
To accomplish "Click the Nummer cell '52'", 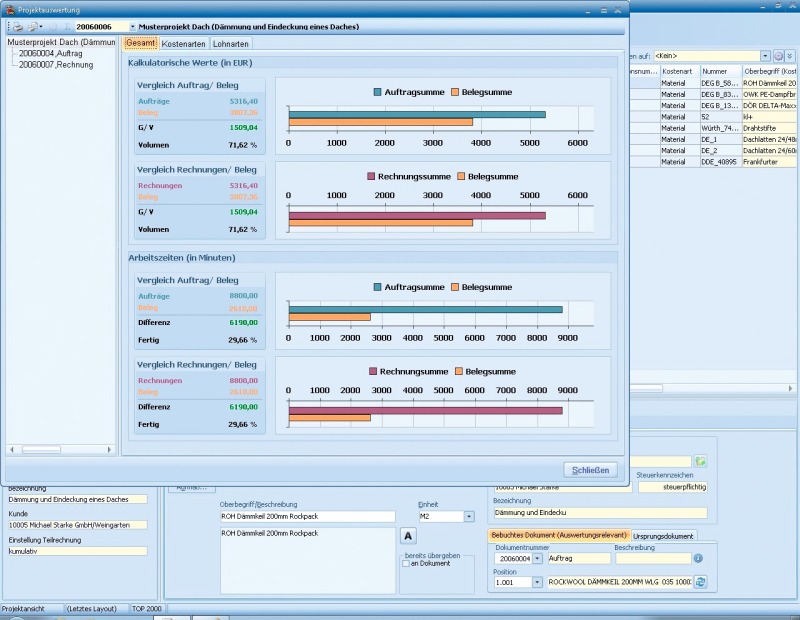I will click(x=720, y=117).
